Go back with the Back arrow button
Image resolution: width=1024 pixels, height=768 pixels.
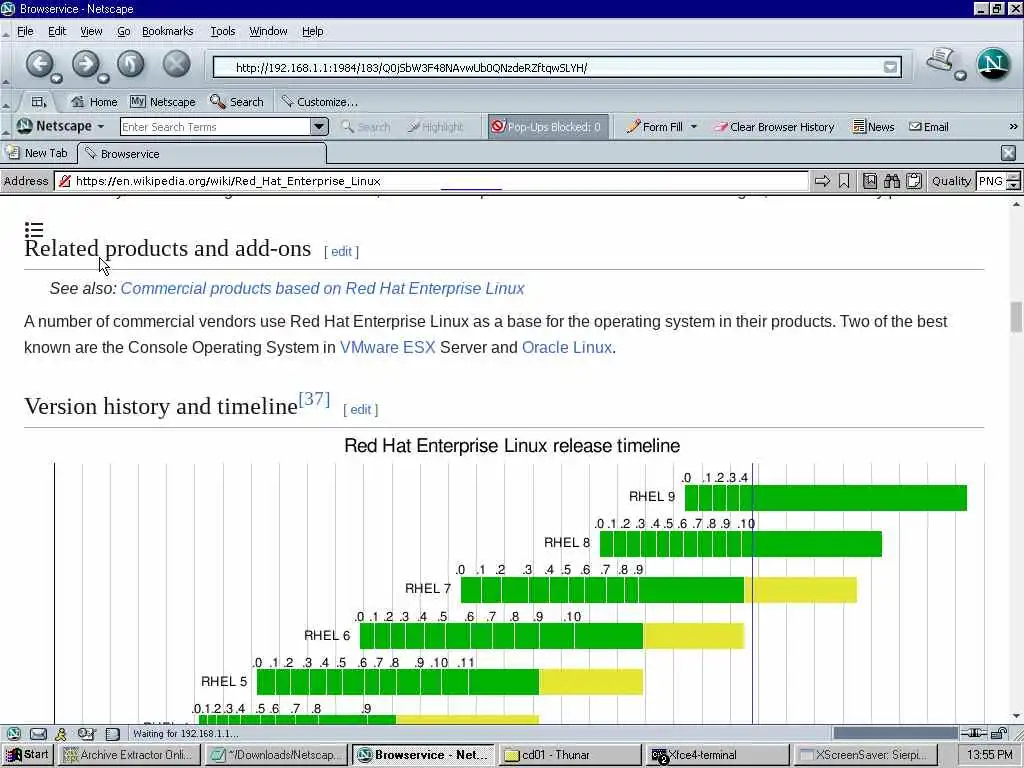[39, 64]
